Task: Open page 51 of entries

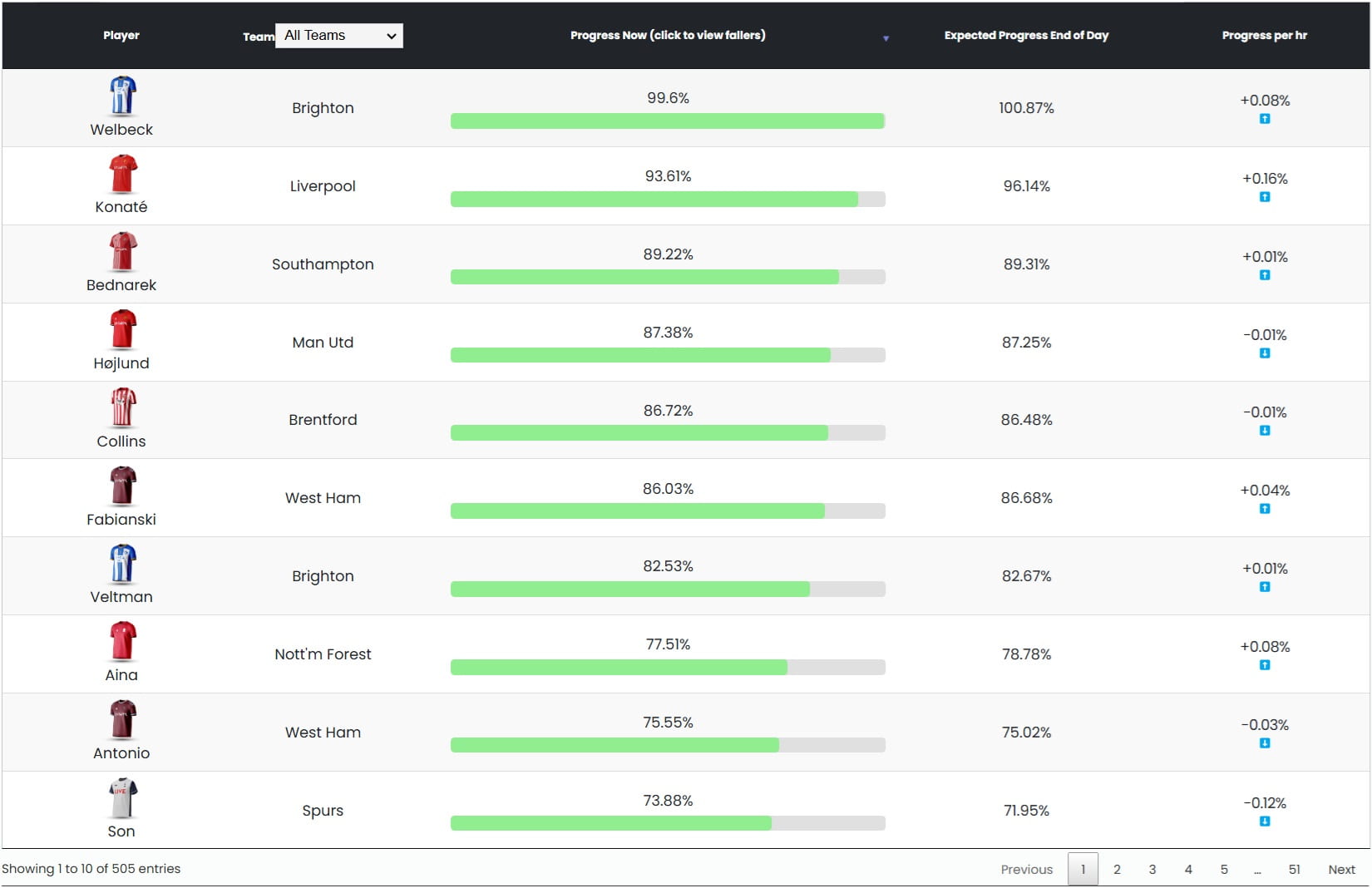Action: pos(1295,869)
